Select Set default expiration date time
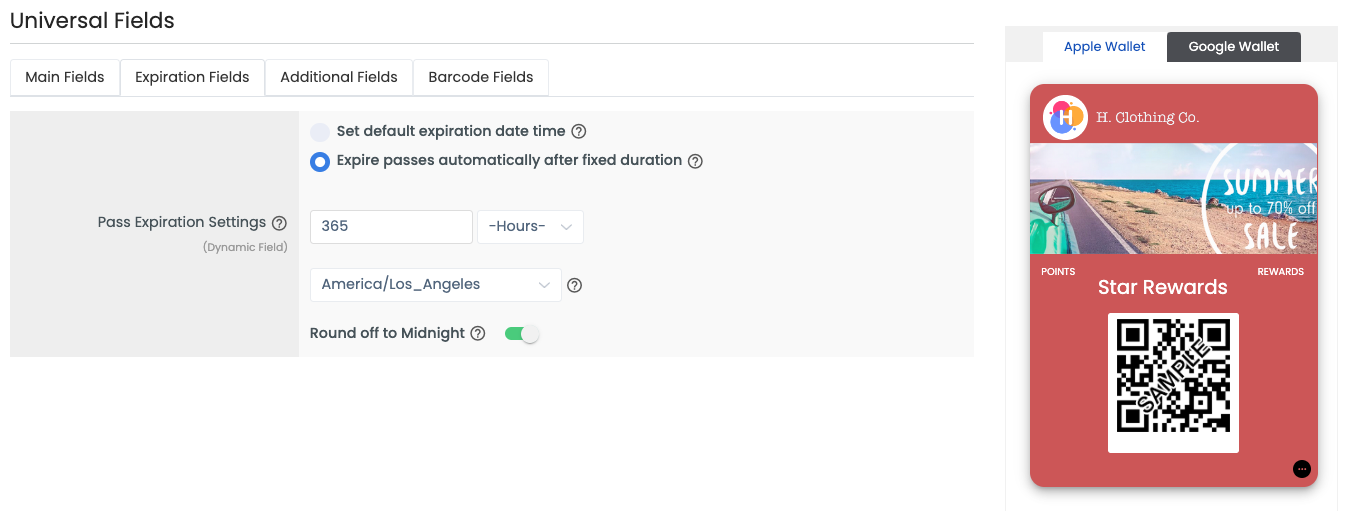The image size is (1352, 511). pyautogui.click(x=320, y=132)
